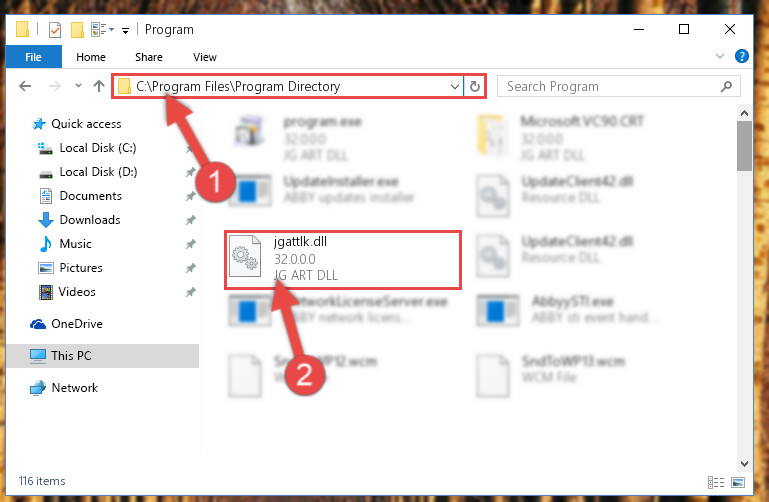The height and width of the screenshot is (502, 769).
Task: Click the Properties quick access icon
Action: tap(55, 30)
